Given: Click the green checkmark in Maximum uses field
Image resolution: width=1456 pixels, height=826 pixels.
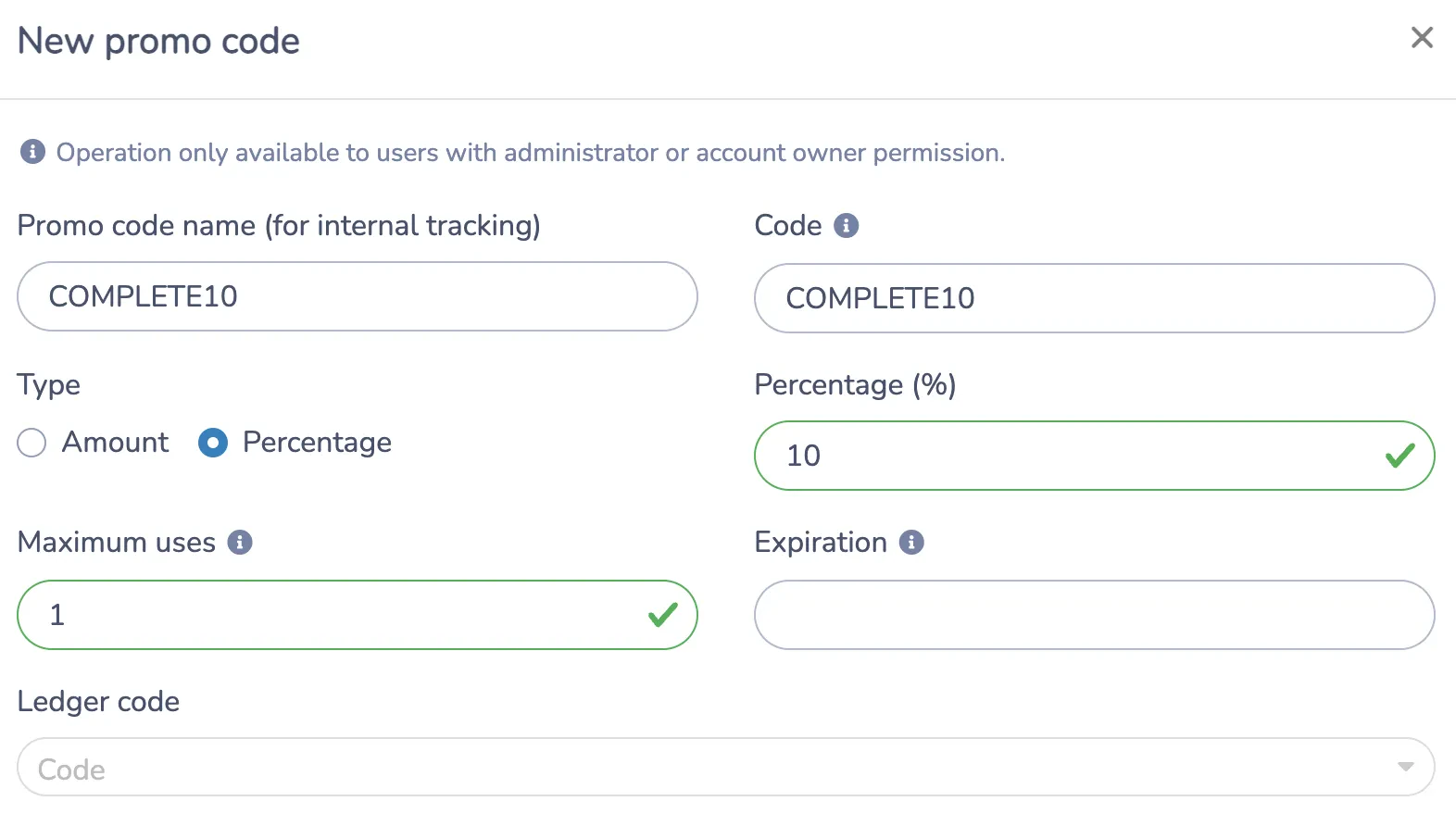Looking at the screenshot, I should (662, 615).
